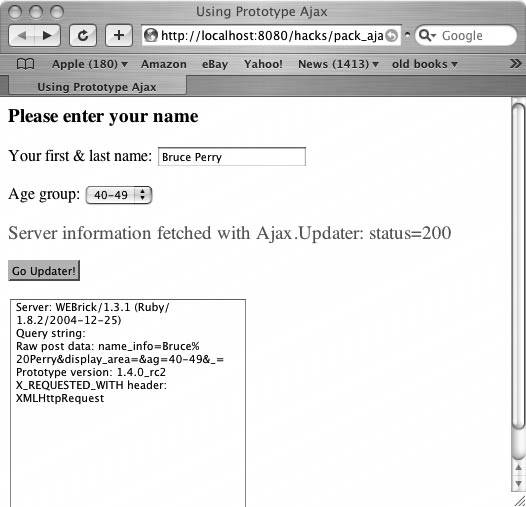Expand the Apple (180) bookmarks menu

tap(90, 64)
